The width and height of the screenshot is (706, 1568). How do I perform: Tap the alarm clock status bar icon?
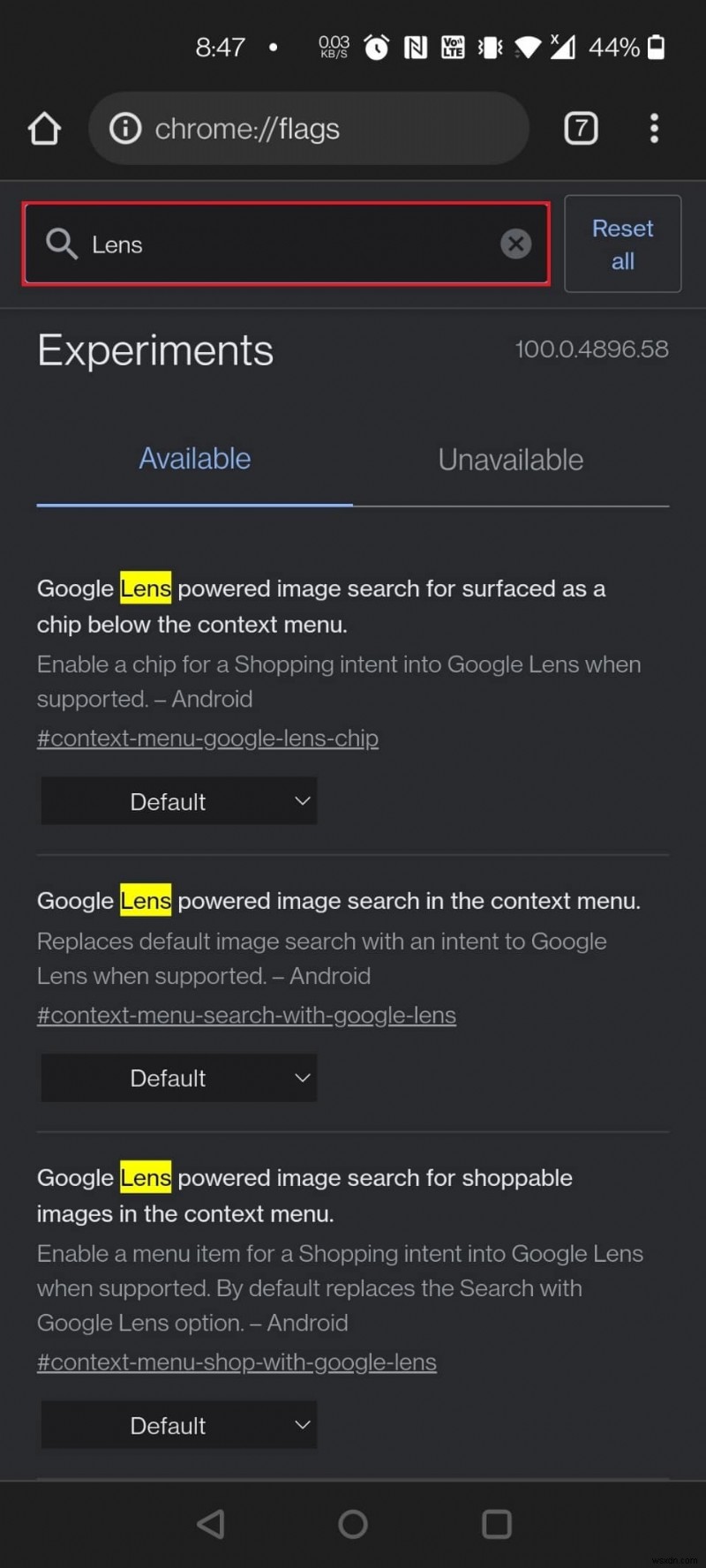coord(377,47)
